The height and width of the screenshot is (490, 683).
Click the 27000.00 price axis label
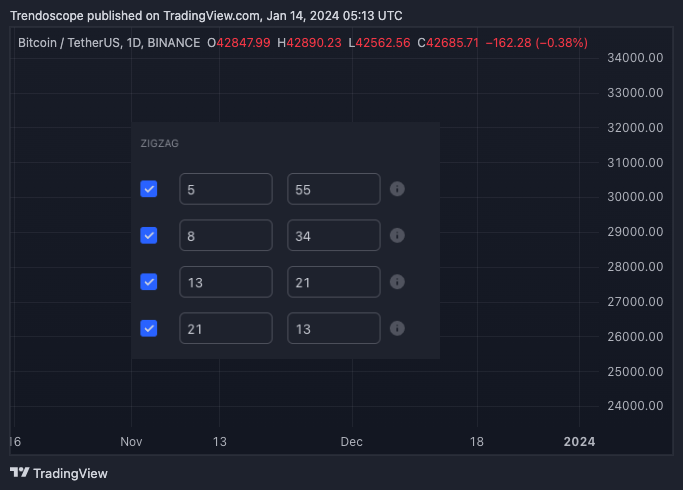pyautogui.click(x=635, y=301)
